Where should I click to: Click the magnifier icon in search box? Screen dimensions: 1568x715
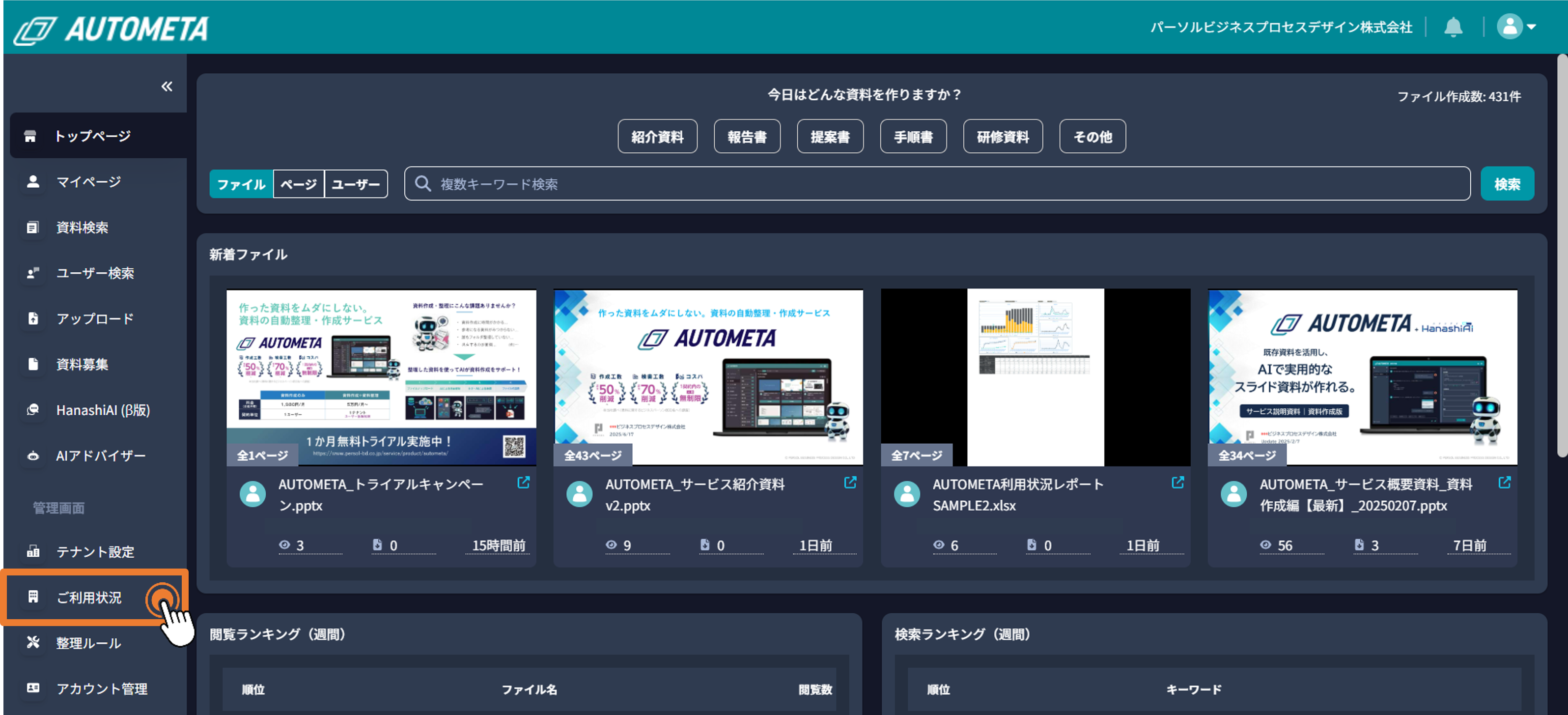(x=422, y=183)
